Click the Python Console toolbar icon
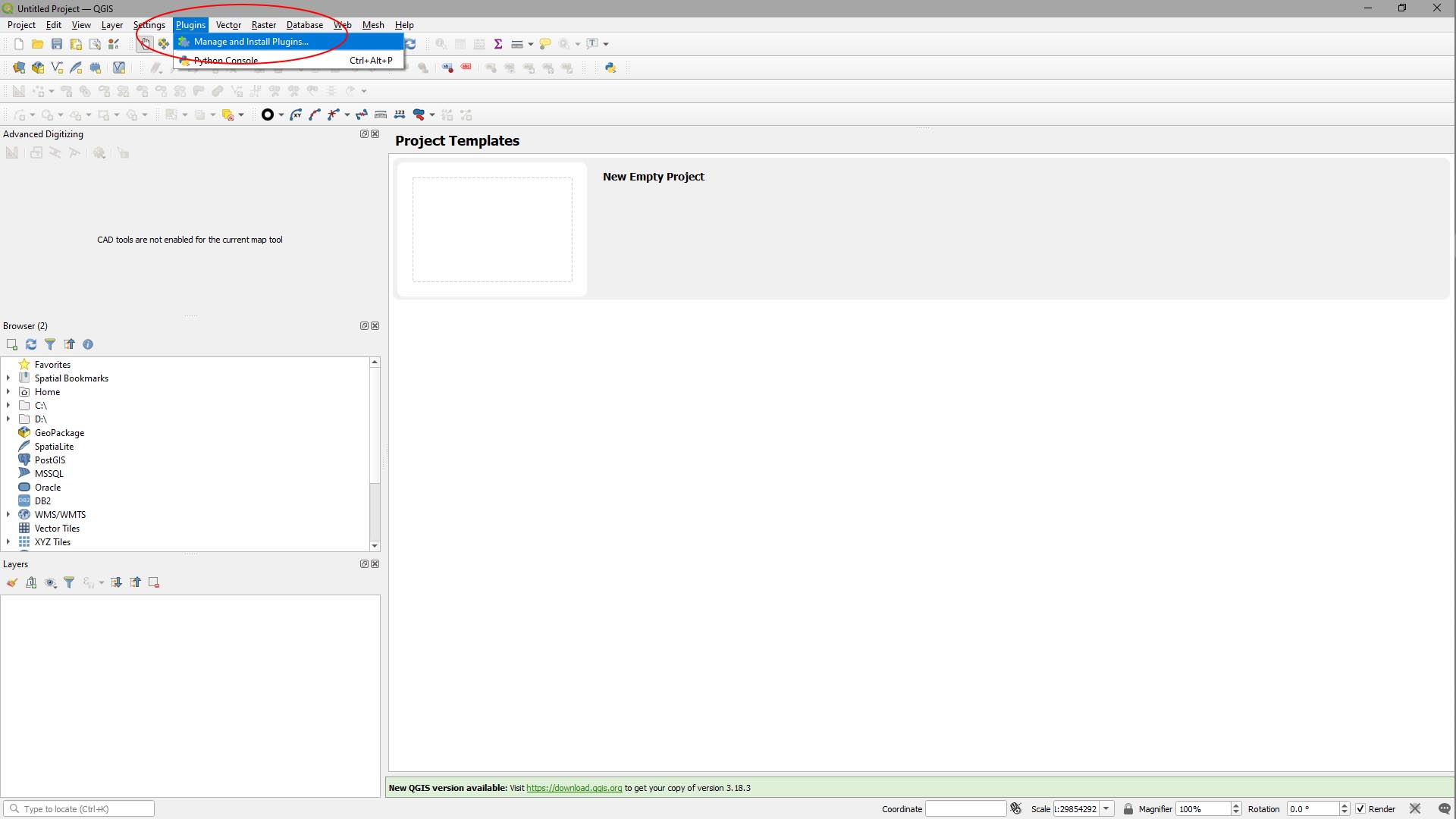Viewport: 1456px width, 819px height. tap(610, 67)
